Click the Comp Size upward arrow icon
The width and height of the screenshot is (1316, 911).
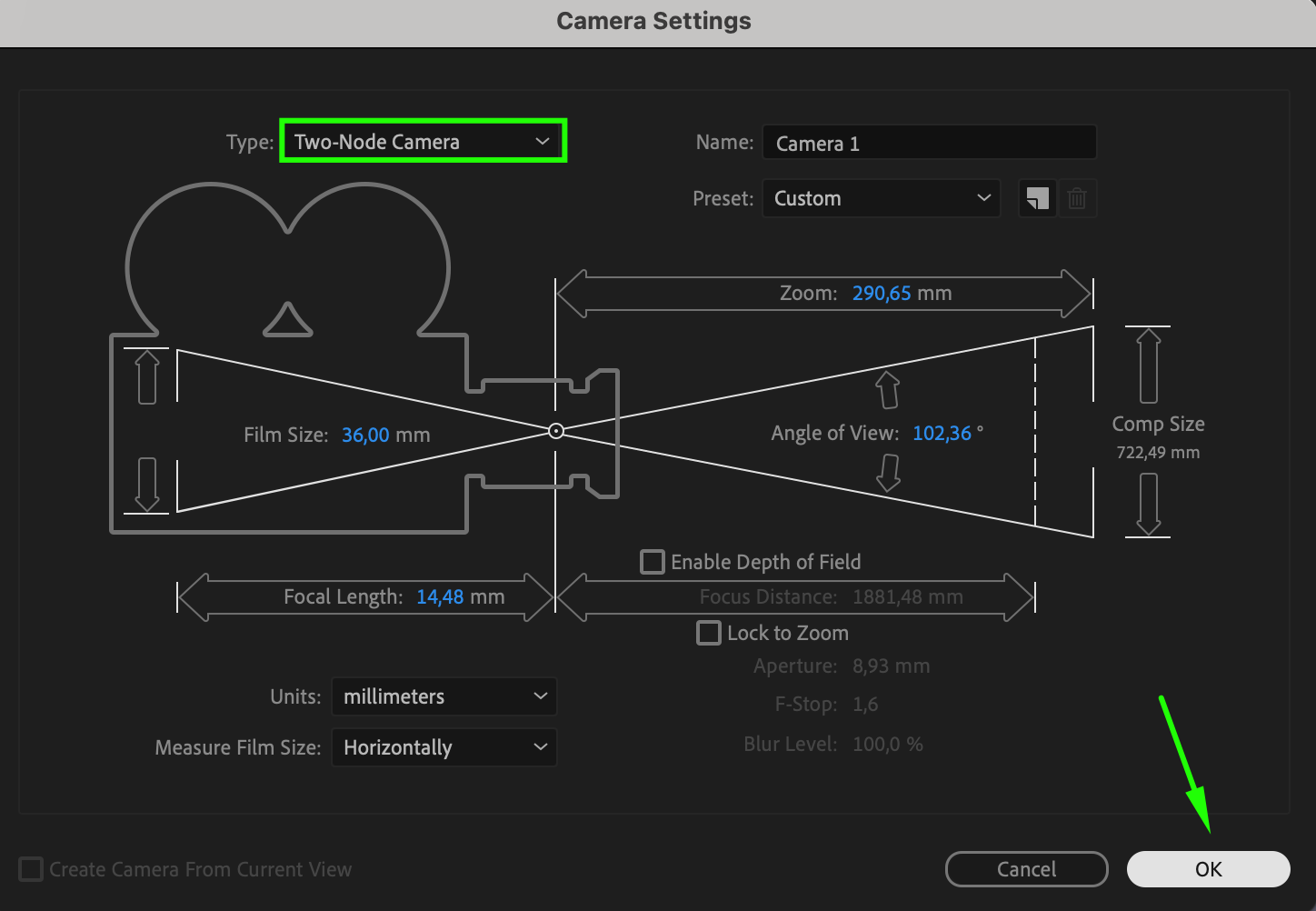click(1149, 365)
